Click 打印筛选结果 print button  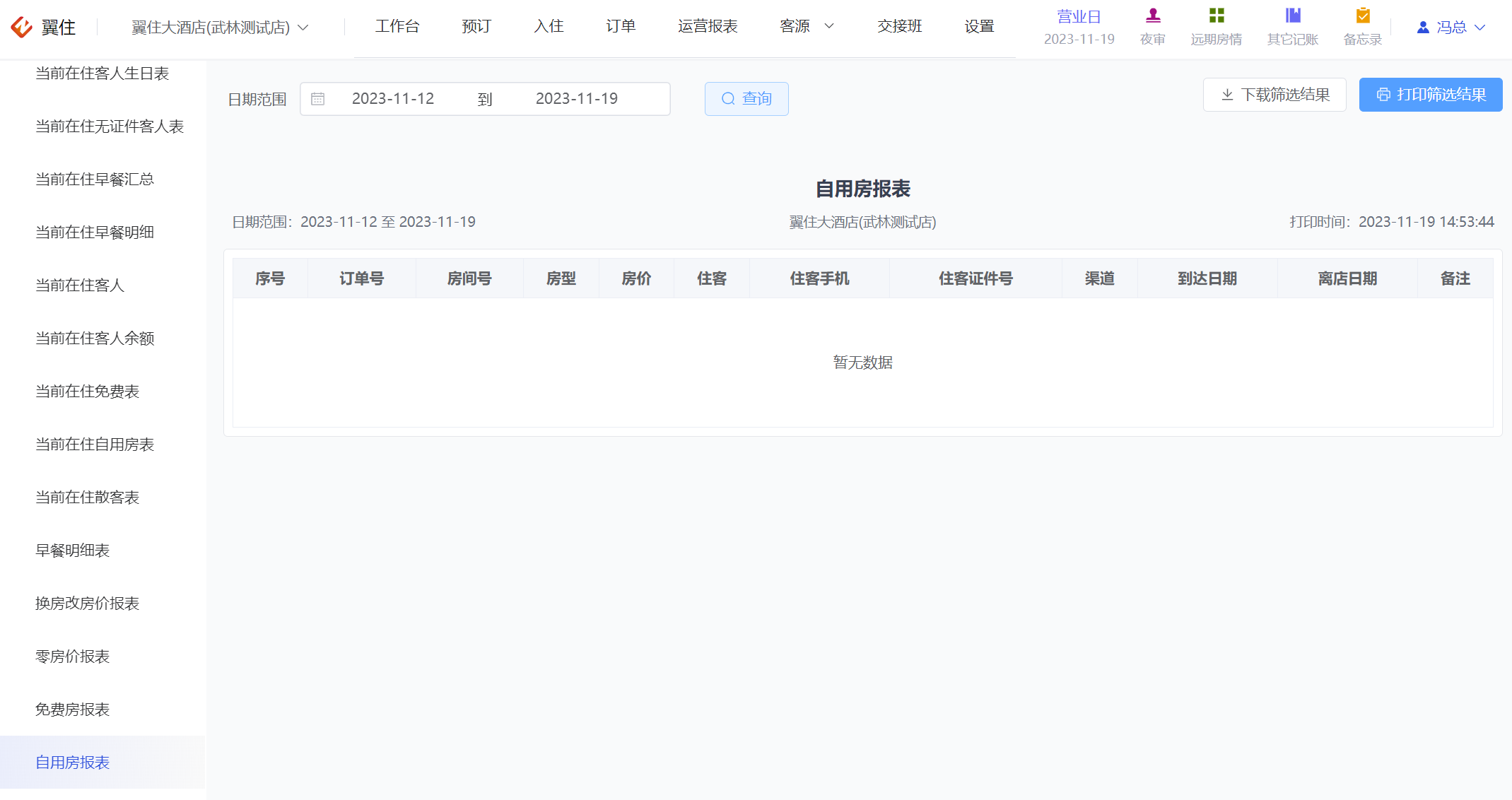[1431, 95]
